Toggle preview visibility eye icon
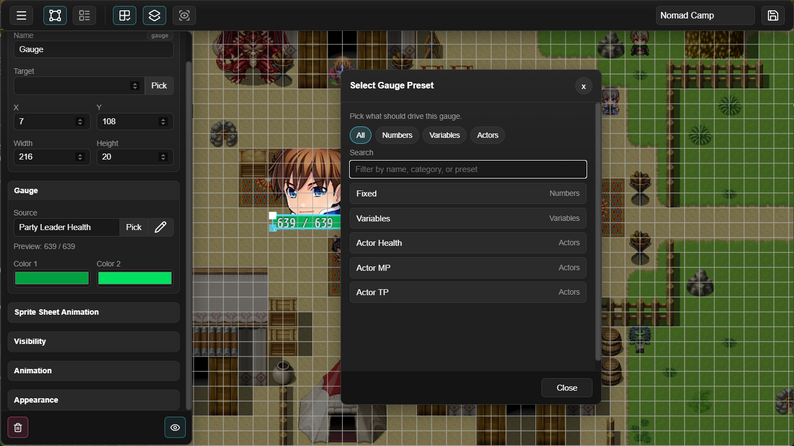This screenshot has width=794, height=446. pyautogui.click(x=175, y=428)
